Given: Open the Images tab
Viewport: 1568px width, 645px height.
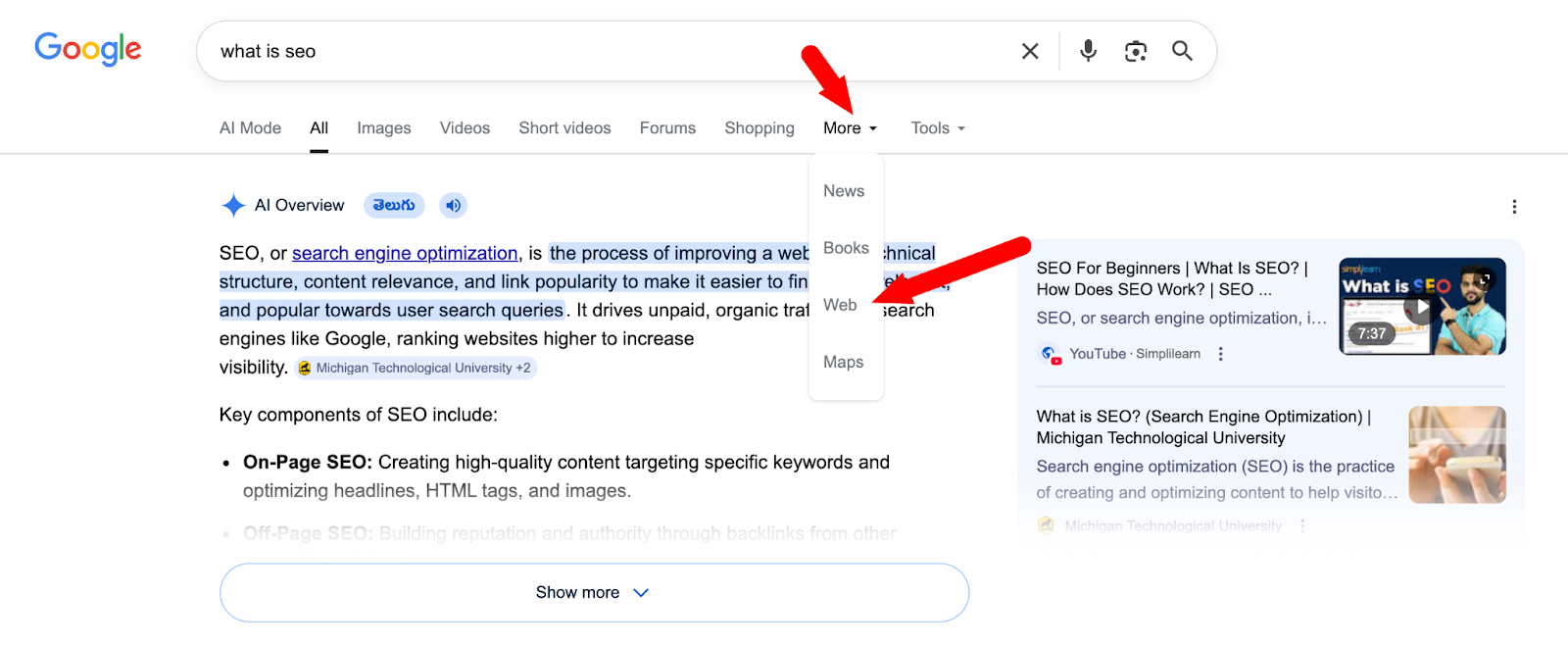Looking at the screenshot, I should point(384,128).
